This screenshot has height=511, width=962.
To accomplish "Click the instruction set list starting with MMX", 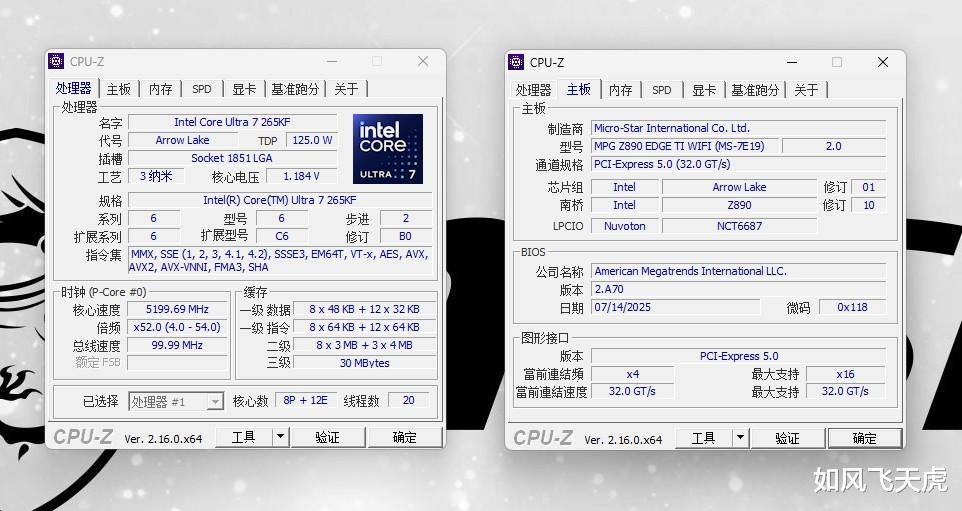I will [x=280, y=260].
